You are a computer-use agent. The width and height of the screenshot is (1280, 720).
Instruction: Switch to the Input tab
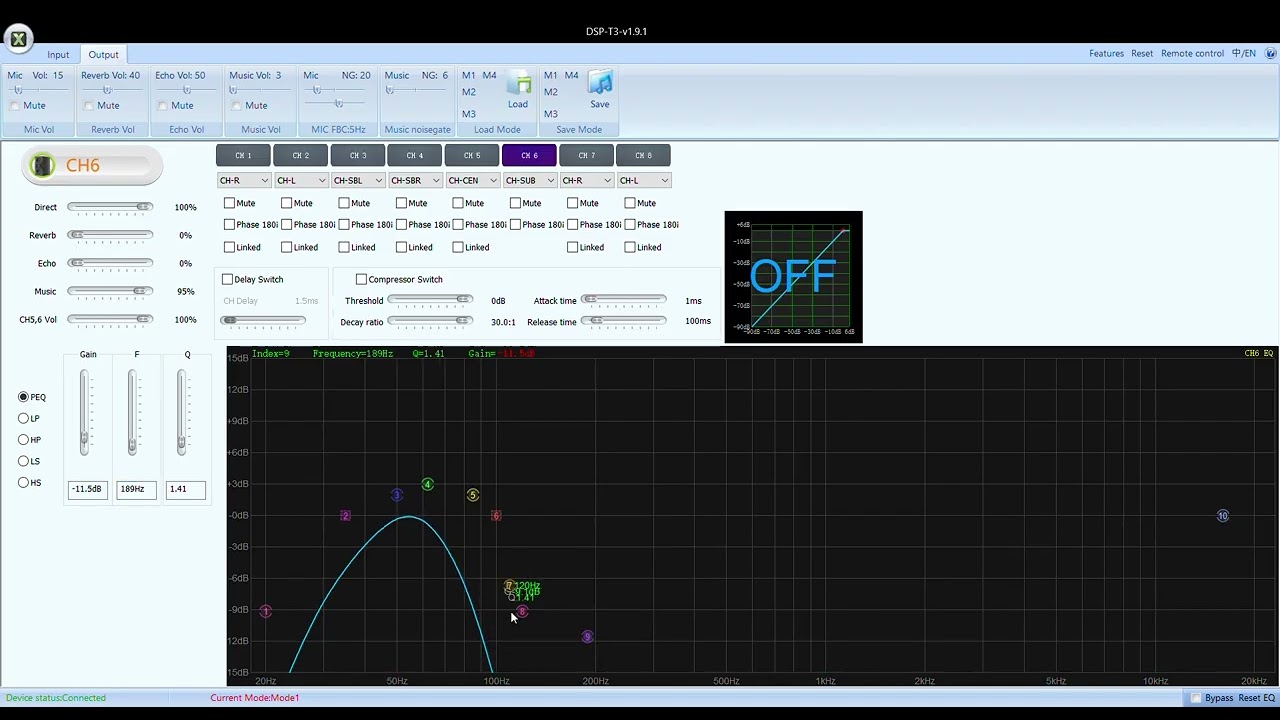click(58, 55)
